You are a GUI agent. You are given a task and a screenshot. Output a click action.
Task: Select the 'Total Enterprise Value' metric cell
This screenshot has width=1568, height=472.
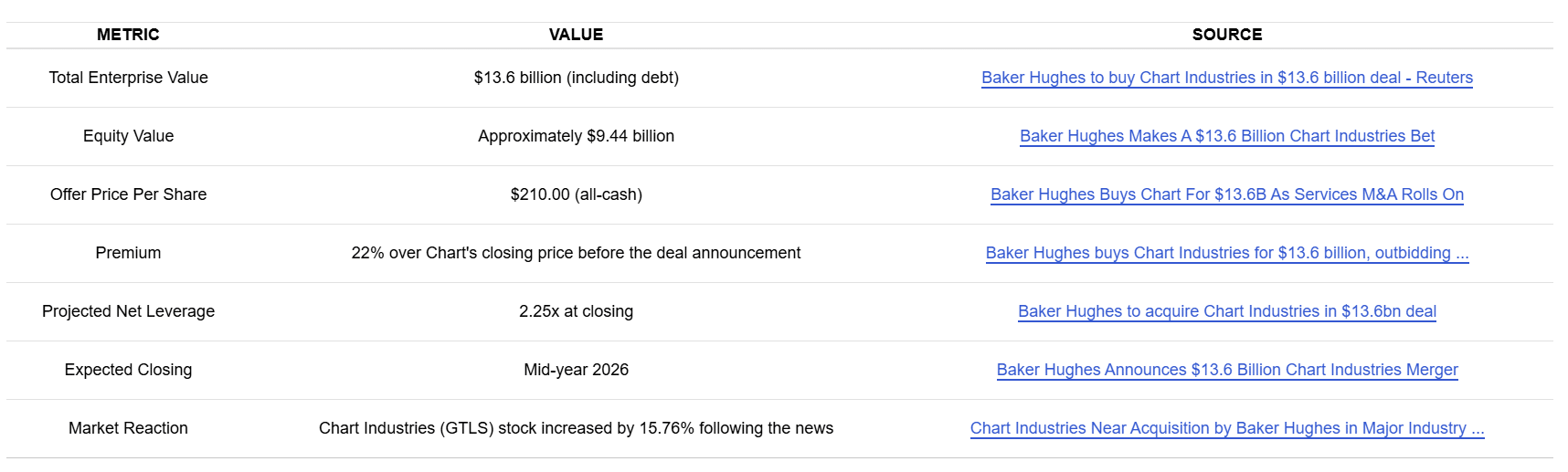(128, 78)
